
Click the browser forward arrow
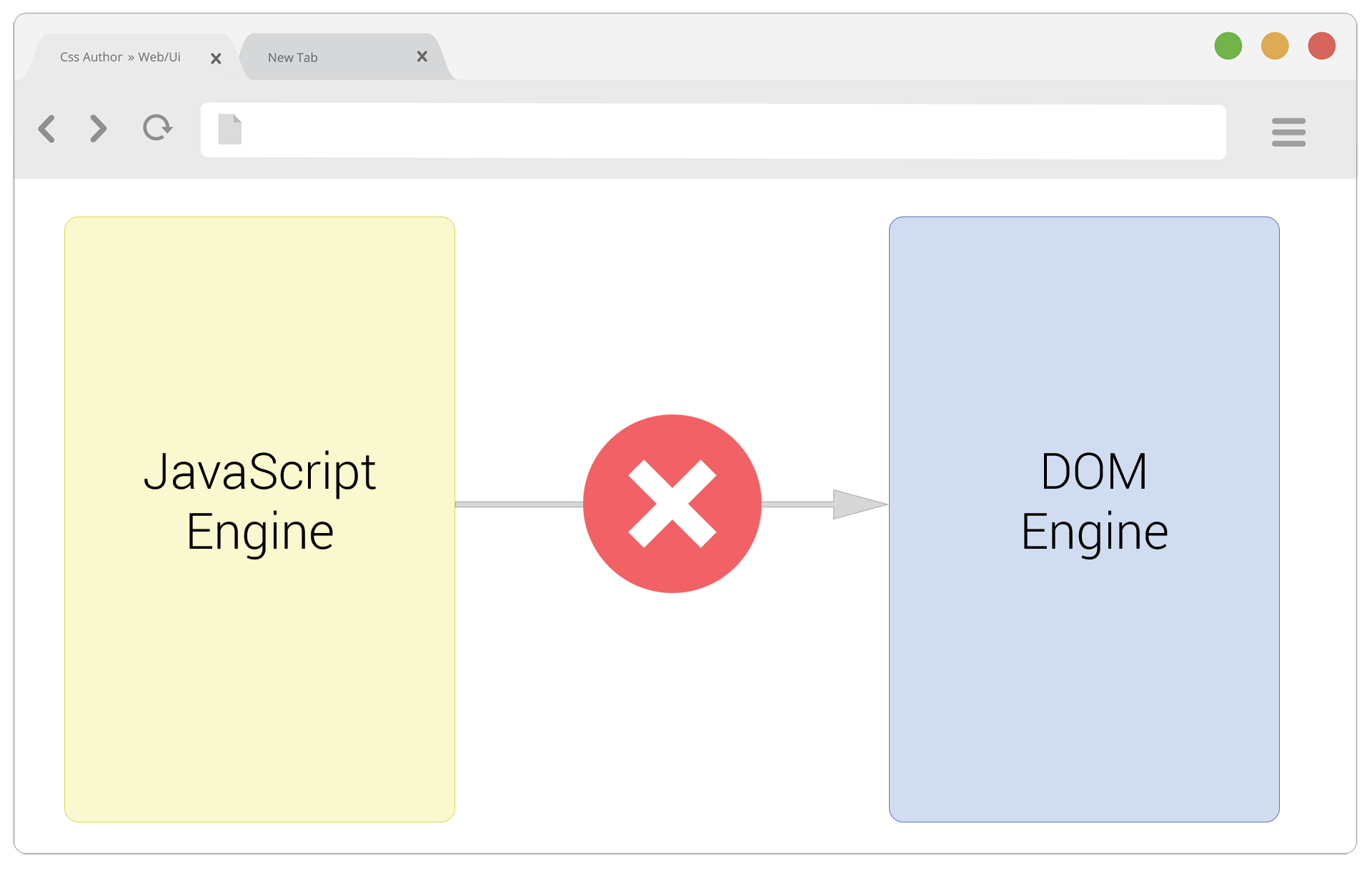coord(99,129)
